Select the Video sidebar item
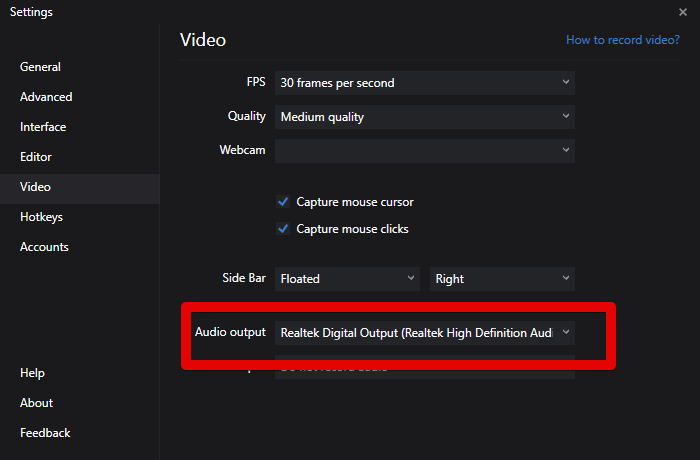 click(35, 187)
